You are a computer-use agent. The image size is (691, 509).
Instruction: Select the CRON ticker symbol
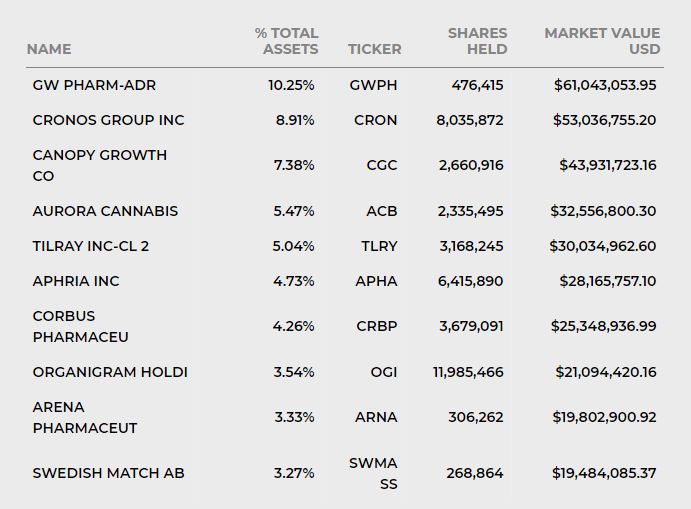[x=375, y=120]
